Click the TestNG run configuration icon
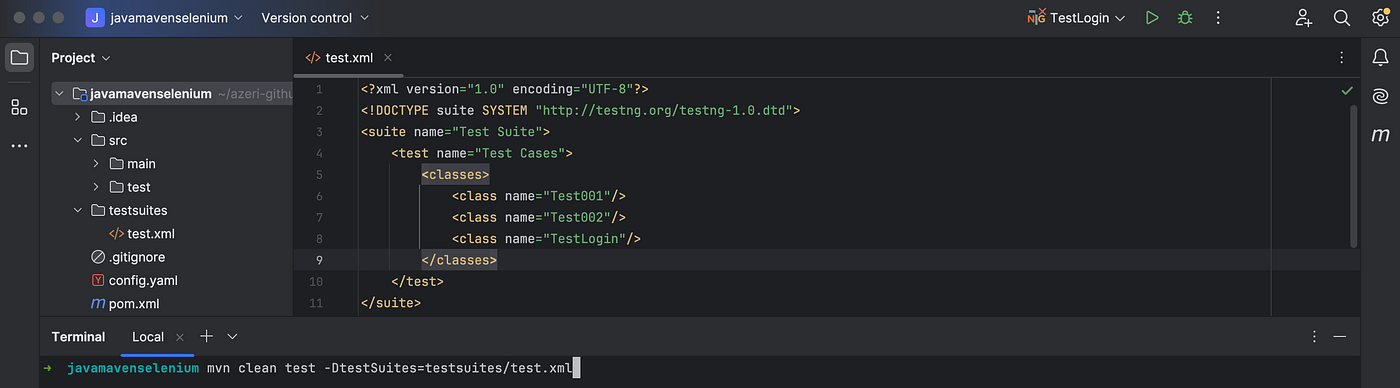1400x388 pixels. [1036, 17]
